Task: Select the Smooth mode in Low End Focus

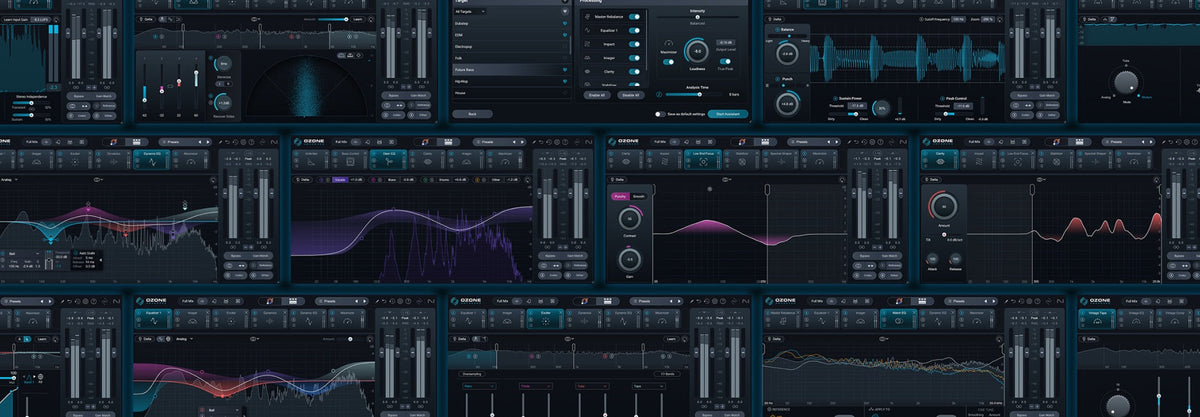Action: click(639, 197)
